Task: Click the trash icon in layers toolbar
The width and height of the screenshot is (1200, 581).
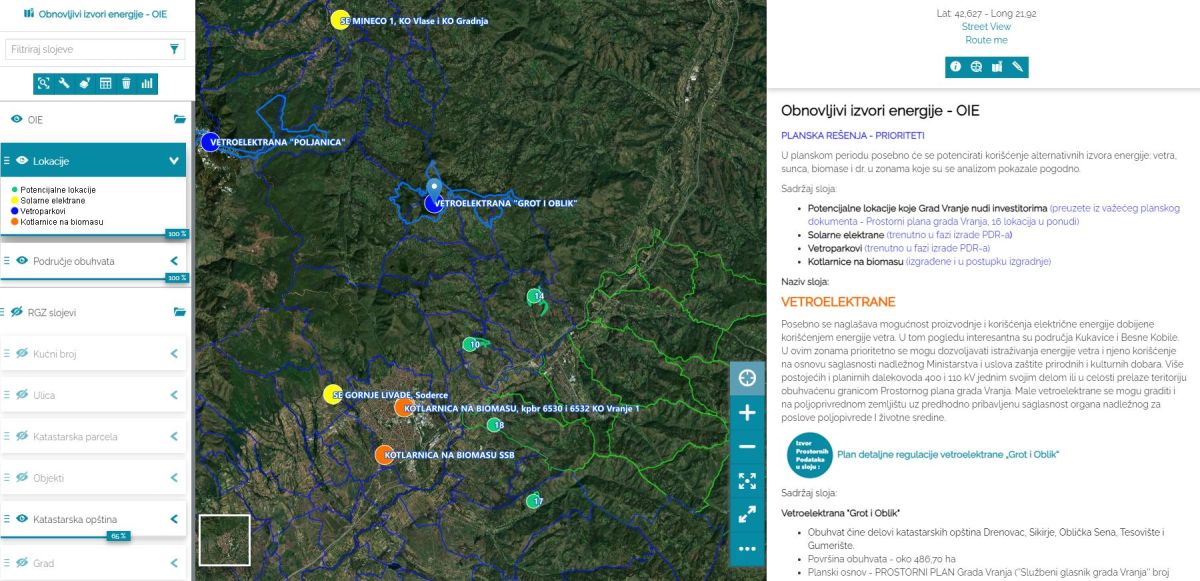Action: coord(126,83)
